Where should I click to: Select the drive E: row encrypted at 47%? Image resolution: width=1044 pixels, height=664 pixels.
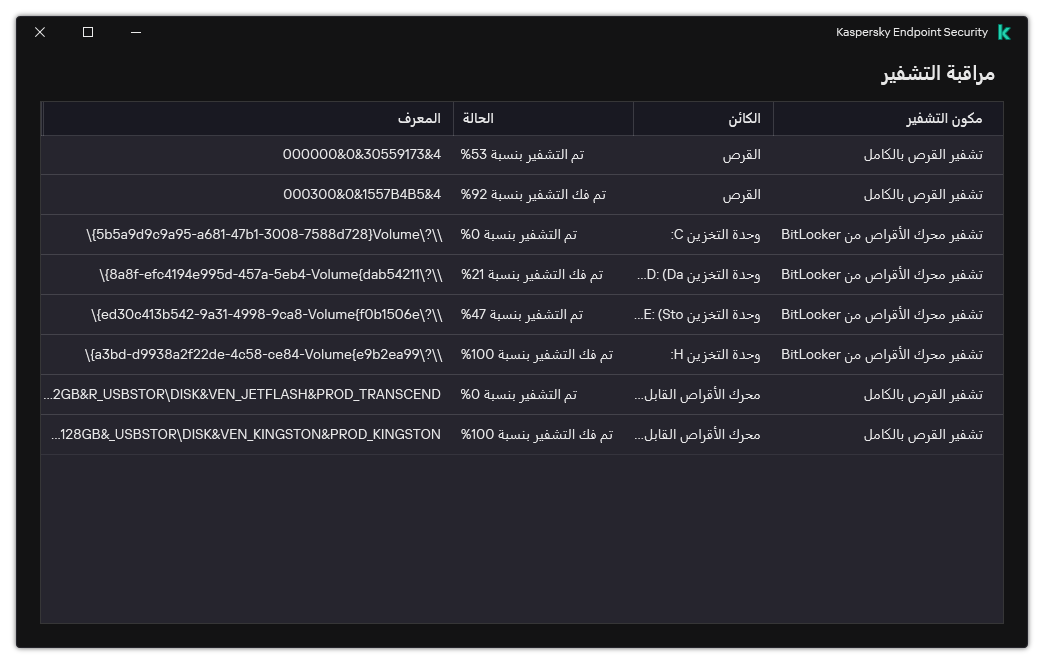click(x=520, y=314)
